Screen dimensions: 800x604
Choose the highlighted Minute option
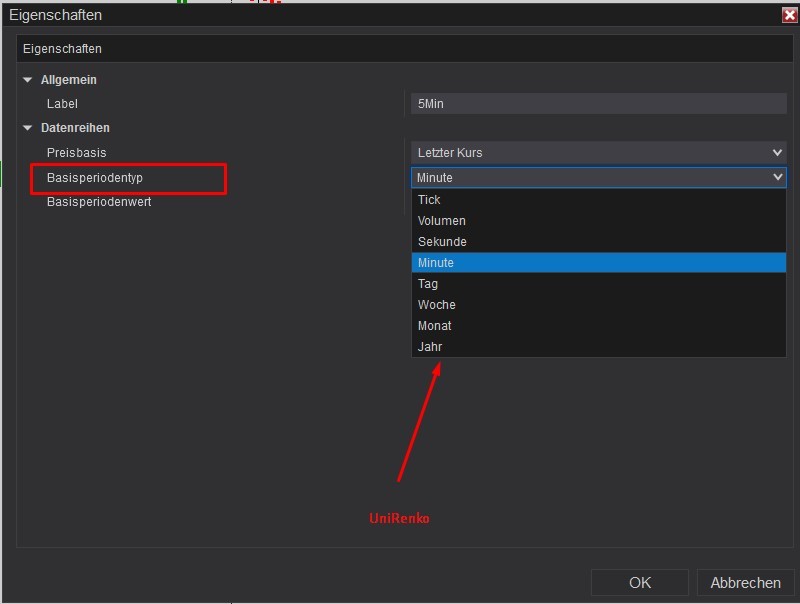(598, 263)
